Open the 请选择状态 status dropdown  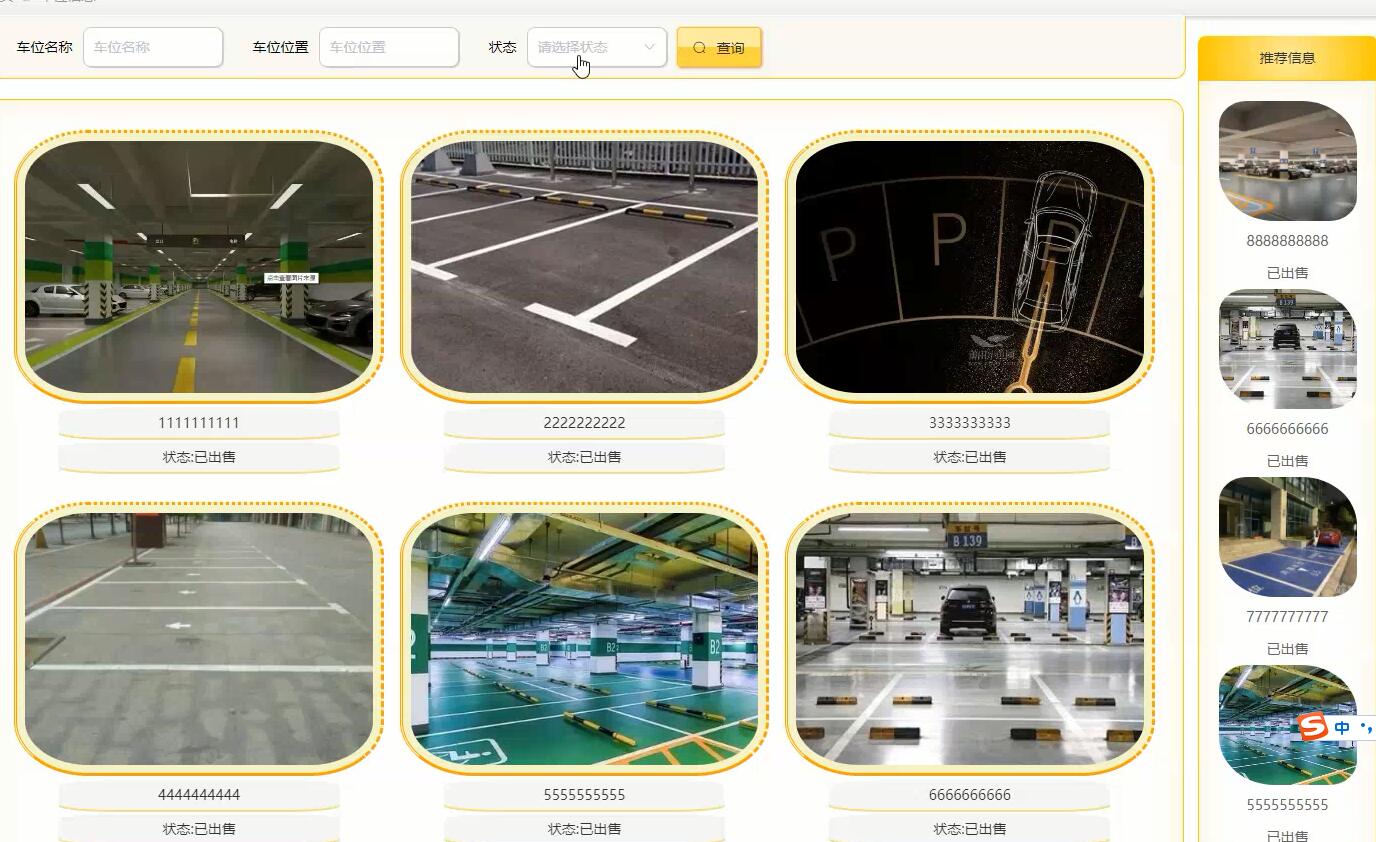(x=597, y=47)
